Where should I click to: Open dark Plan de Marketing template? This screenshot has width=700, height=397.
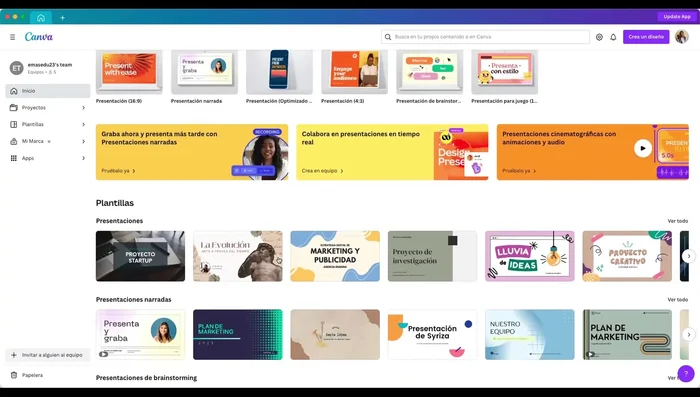coord(238,334)
